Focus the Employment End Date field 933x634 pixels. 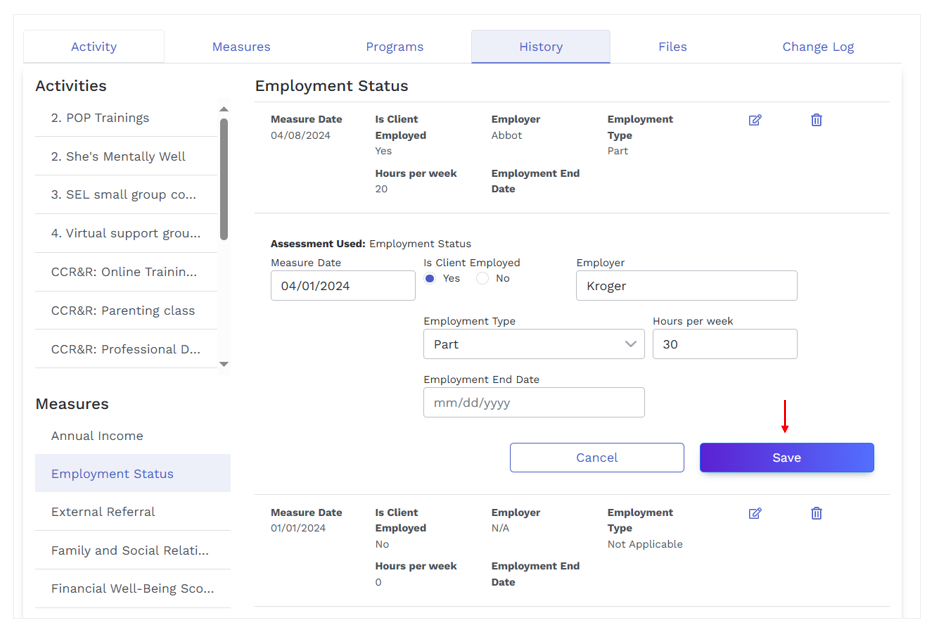click(534, 403)
